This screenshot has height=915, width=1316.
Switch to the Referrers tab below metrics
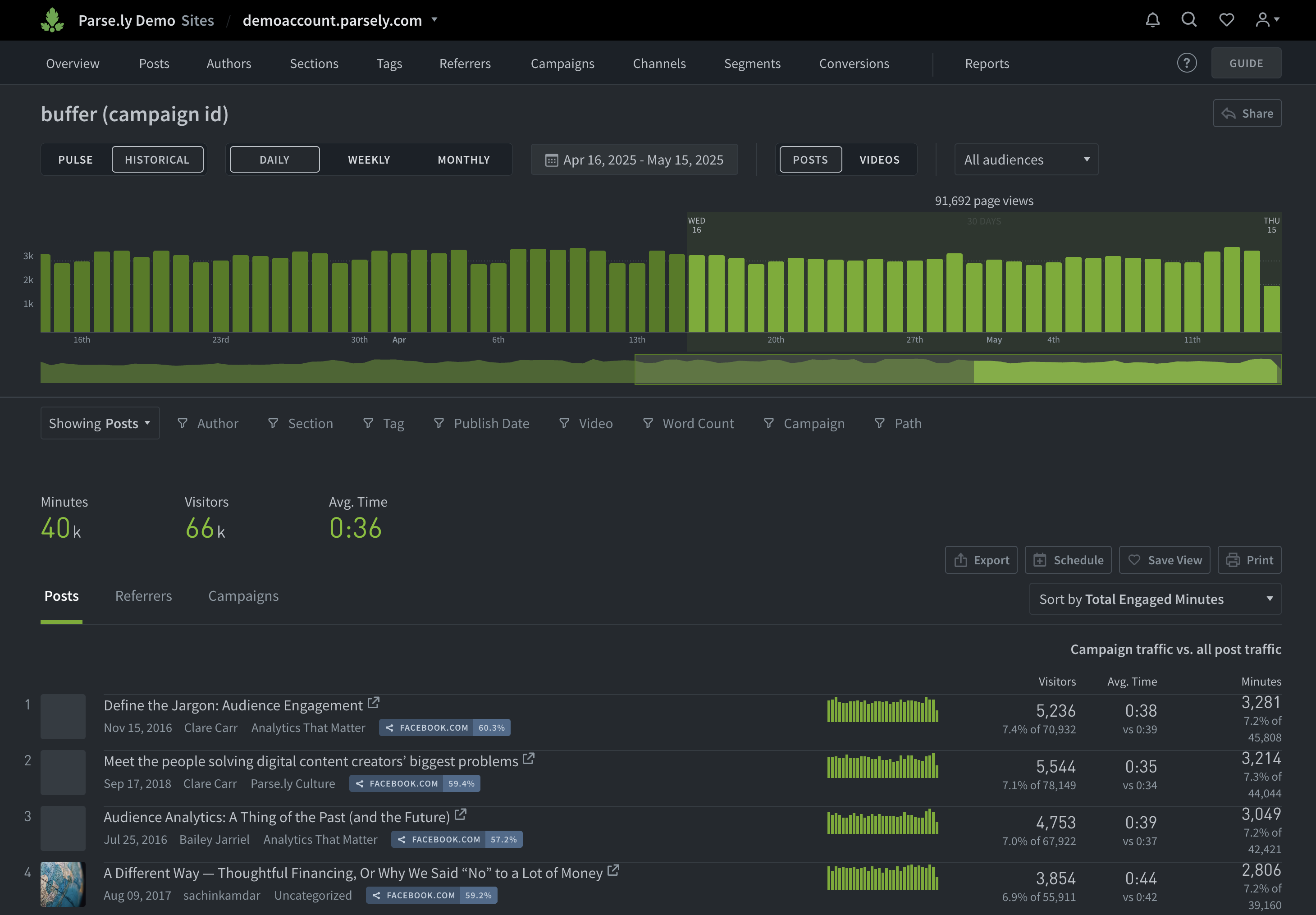point(143,596)
